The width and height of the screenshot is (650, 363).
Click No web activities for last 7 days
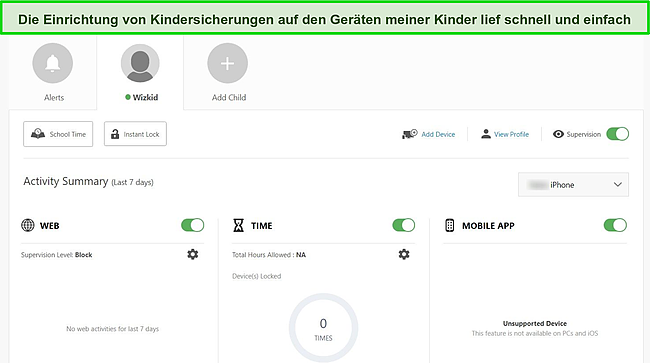point(112,329)
